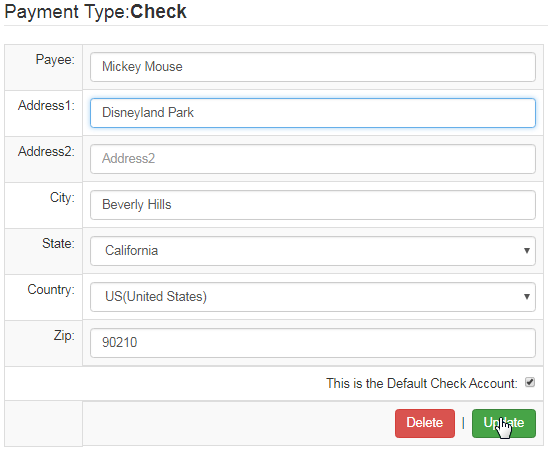Viewport: 548px width, 449px height.
Task: Click the Zip label
Action: (x=64, y=336)
